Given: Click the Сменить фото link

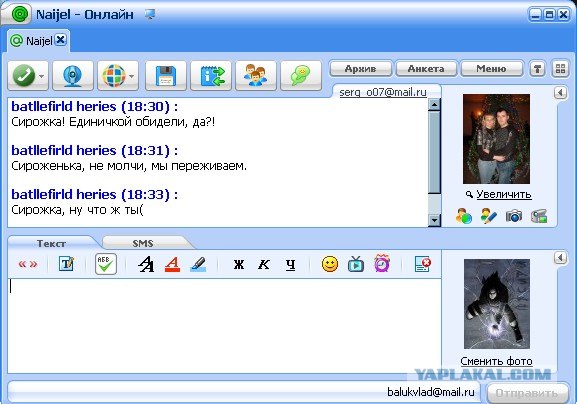Looking at the screenshot, I should pyautogui.click(x=496, y=361).
